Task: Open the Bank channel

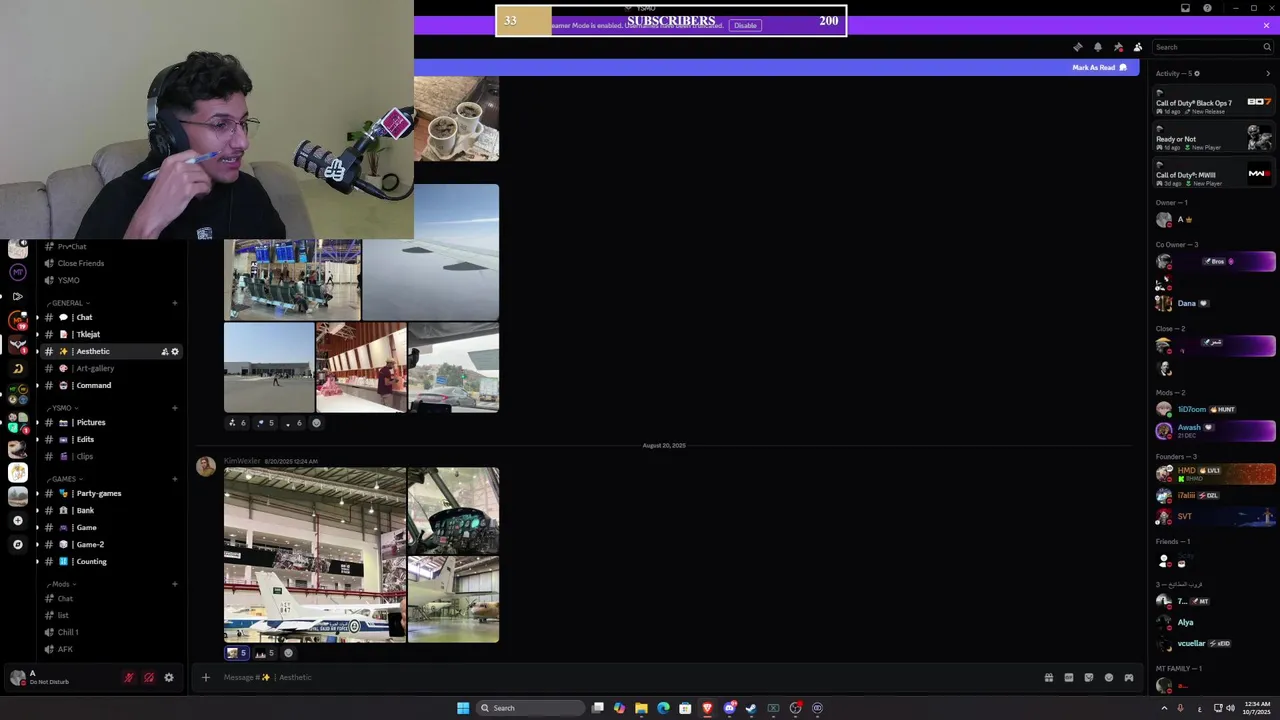Action: (110, 510)
